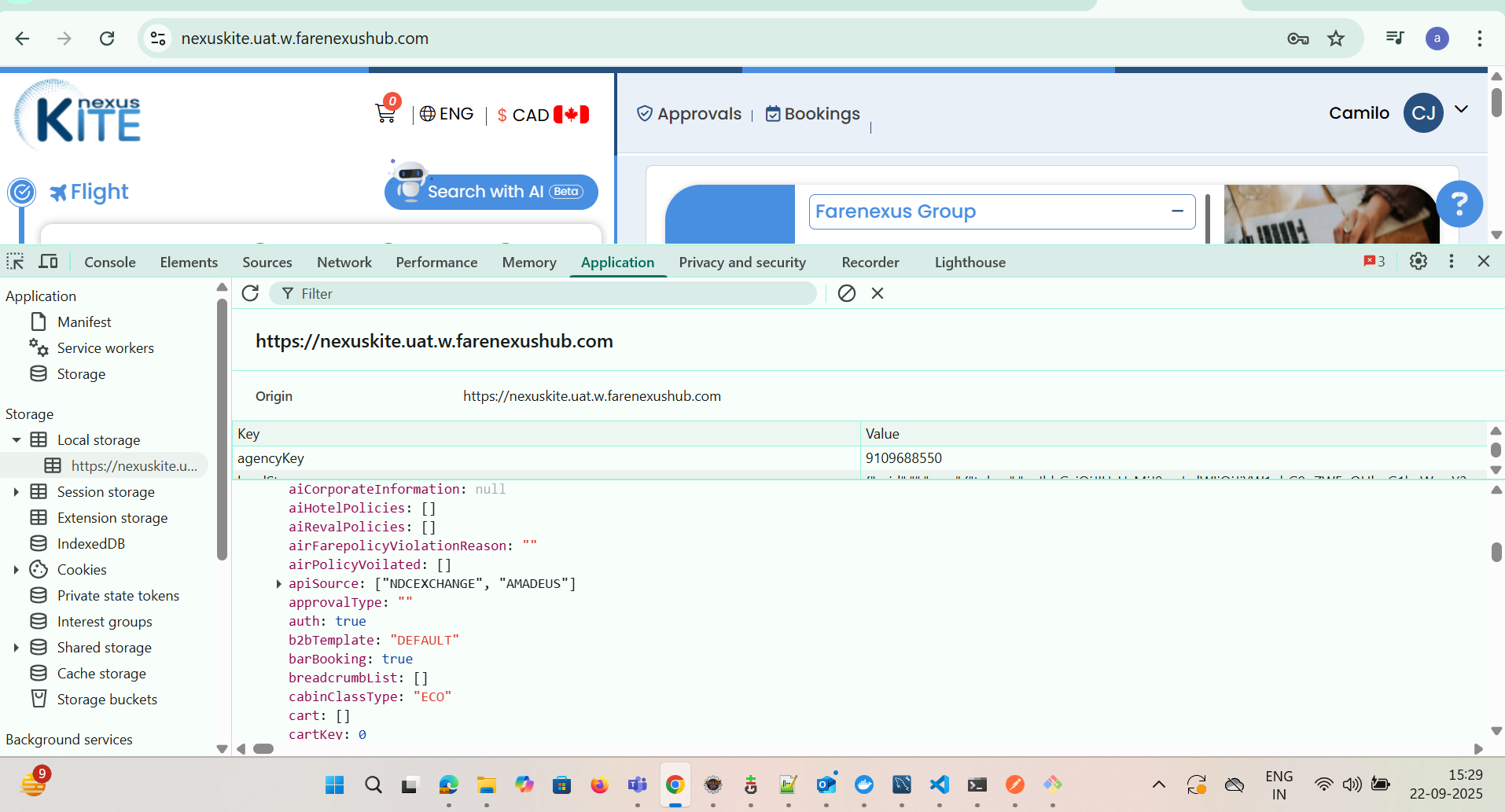
Task: Clear all storage entries icon
Action: 847,293
